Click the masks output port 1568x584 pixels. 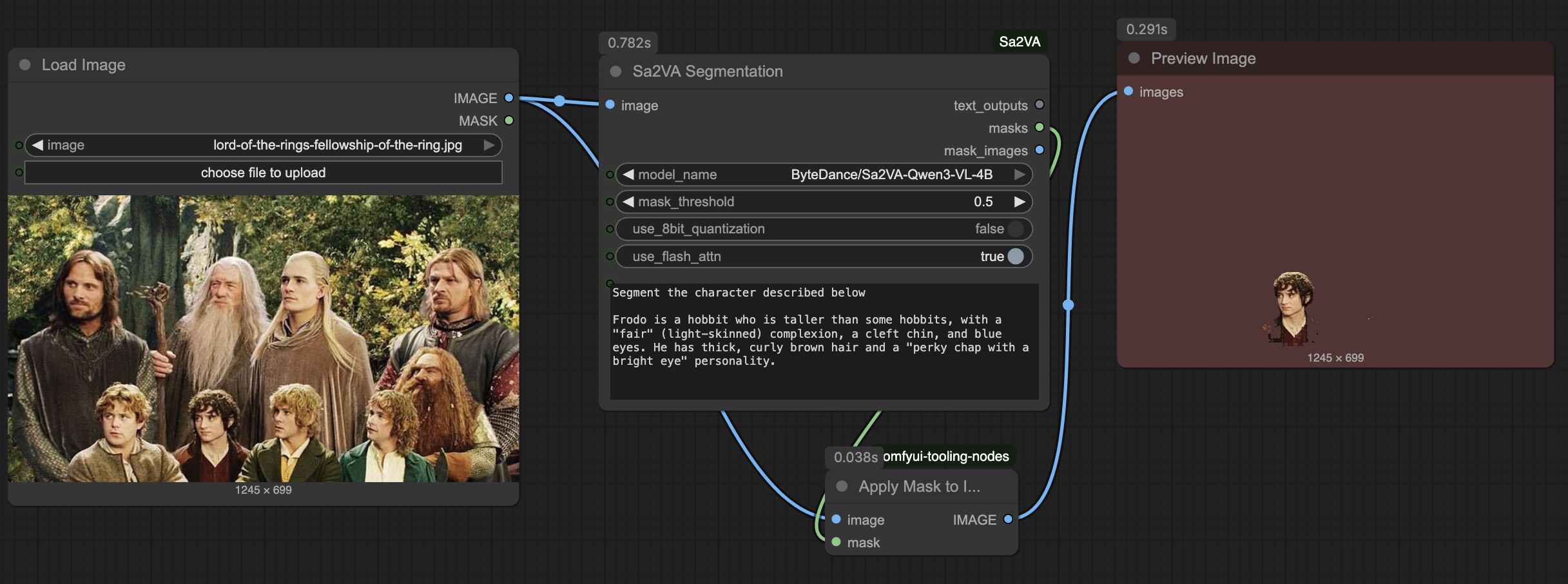(1040, 128)
